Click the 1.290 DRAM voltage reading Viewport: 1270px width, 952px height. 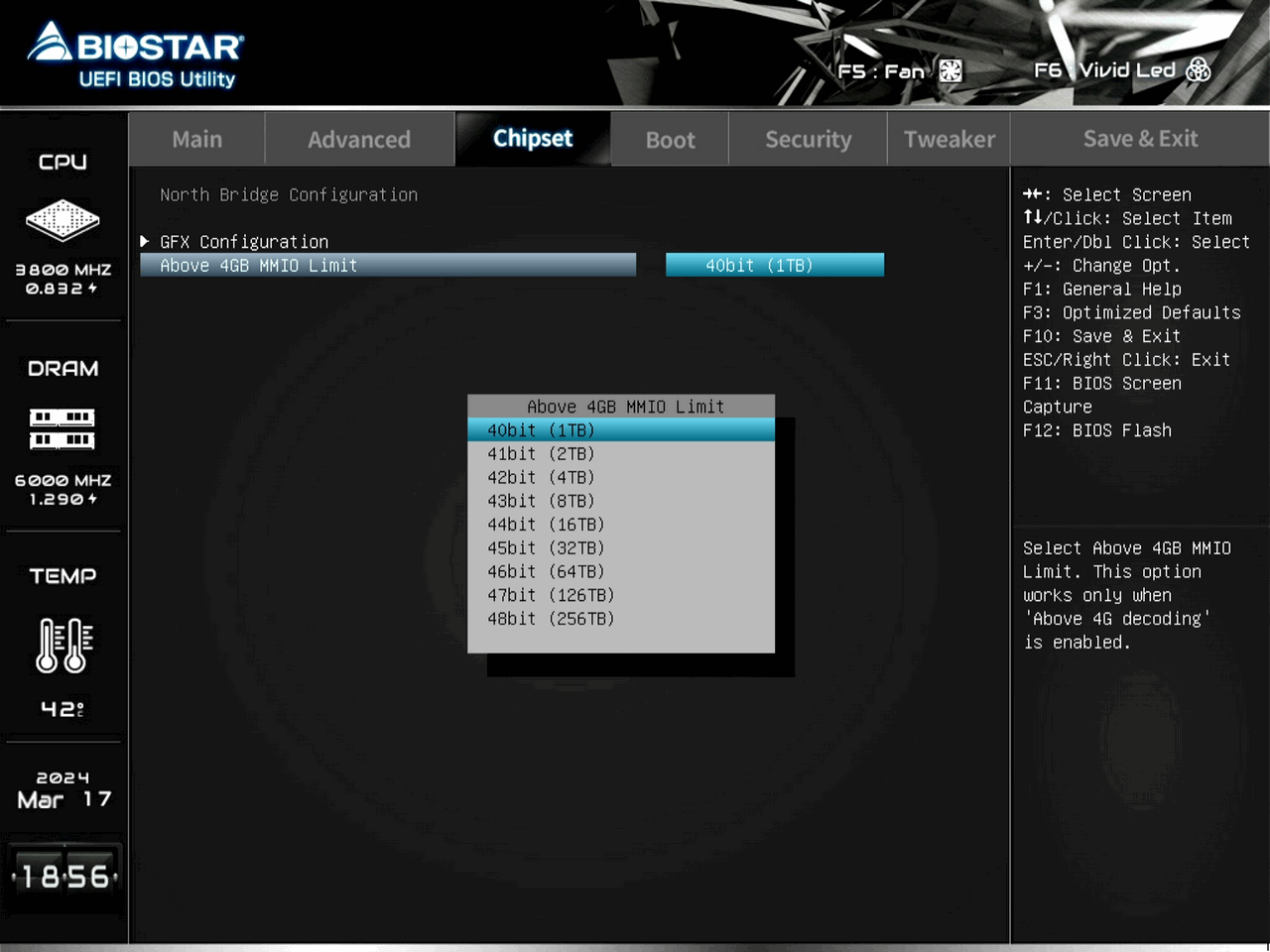[63, 499]
